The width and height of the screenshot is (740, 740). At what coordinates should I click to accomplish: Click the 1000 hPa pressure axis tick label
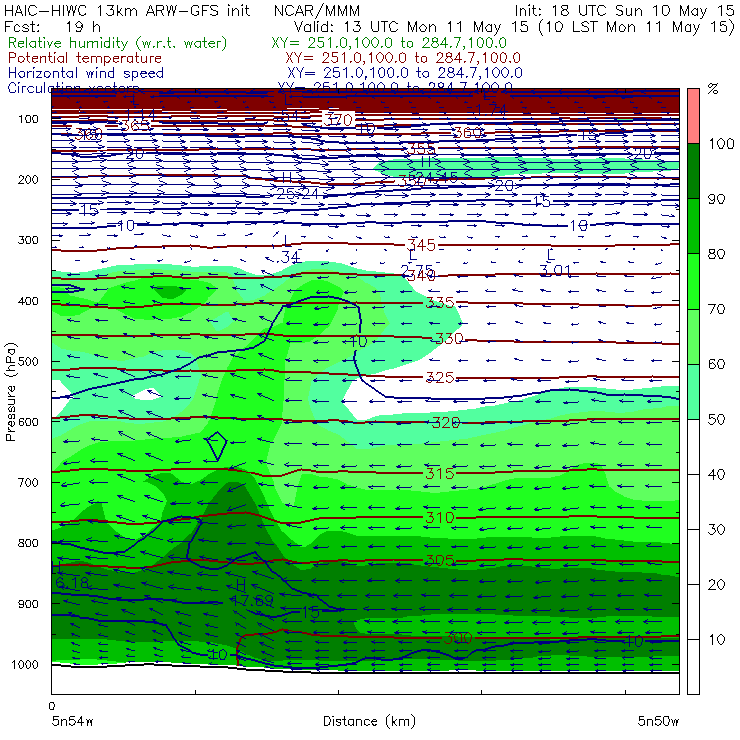click(x=25, y=664)
